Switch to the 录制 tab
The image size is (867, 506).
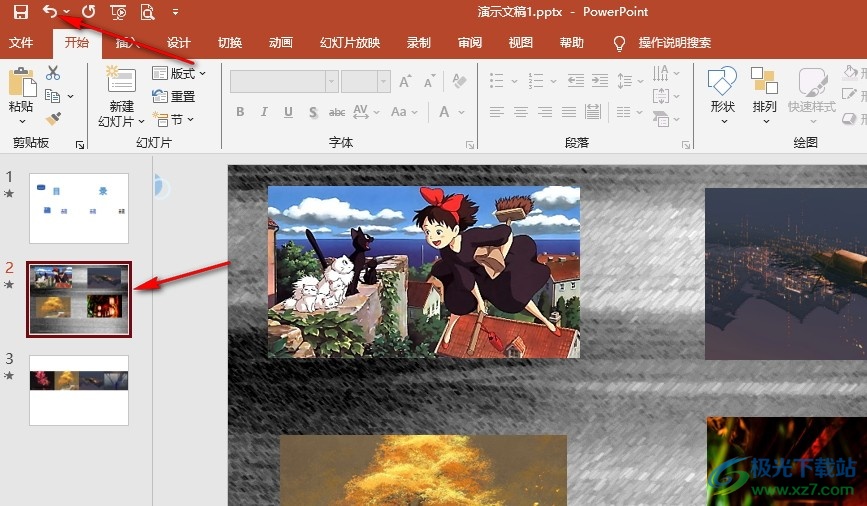419,43
